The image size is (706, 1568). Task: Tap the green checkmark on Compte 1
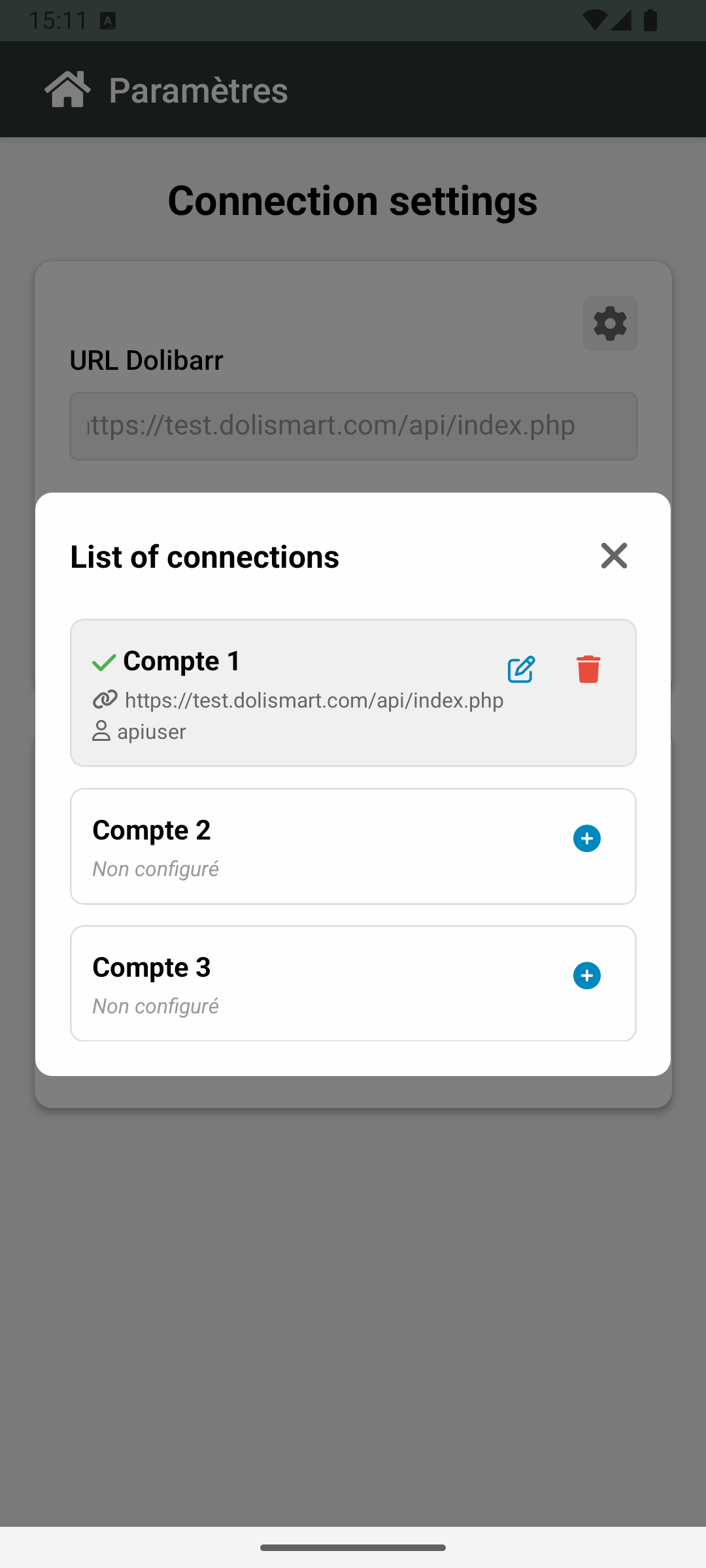tap(104, 662)
